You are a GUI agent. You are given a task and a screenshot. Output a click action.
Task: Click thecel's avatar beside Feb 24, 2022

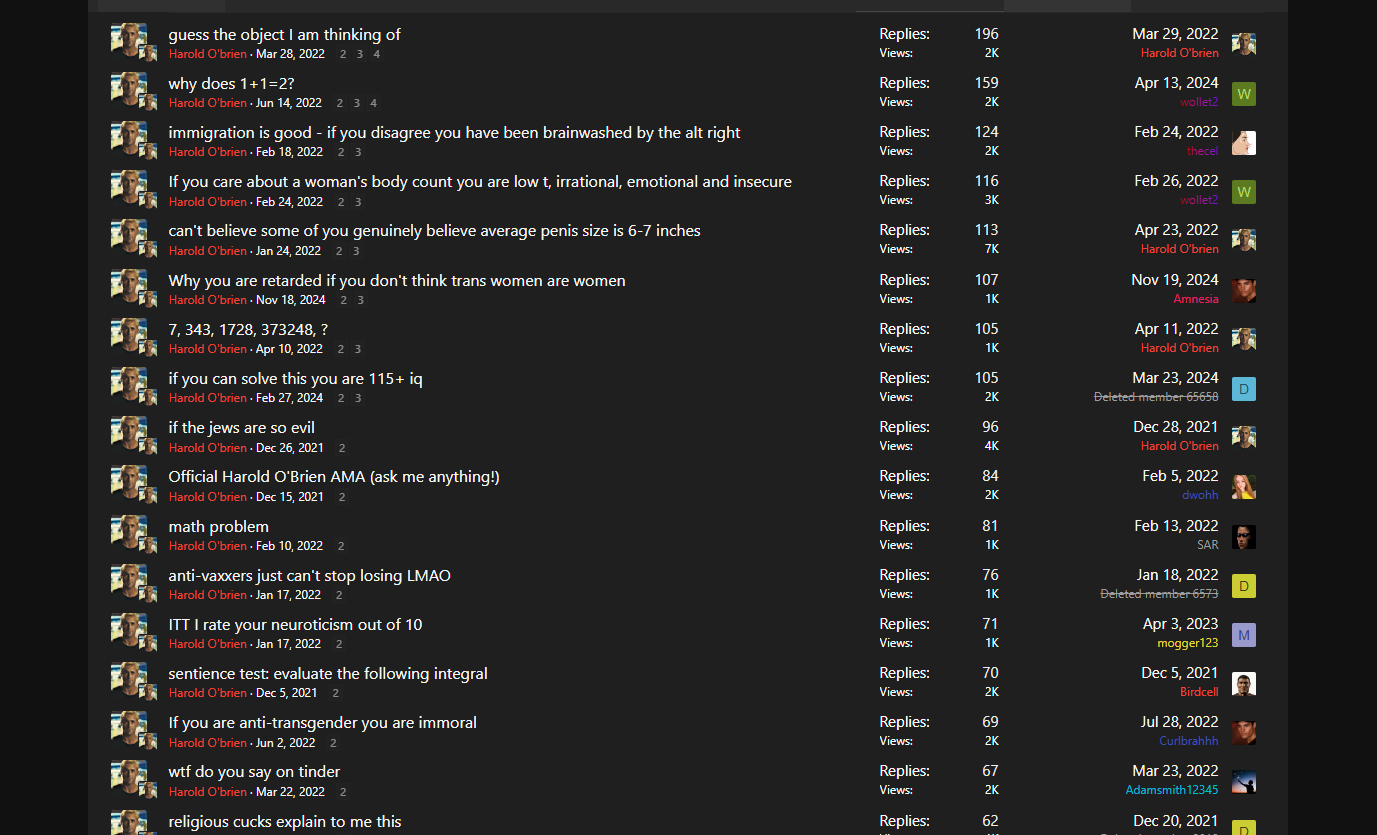coord(1243,143)
